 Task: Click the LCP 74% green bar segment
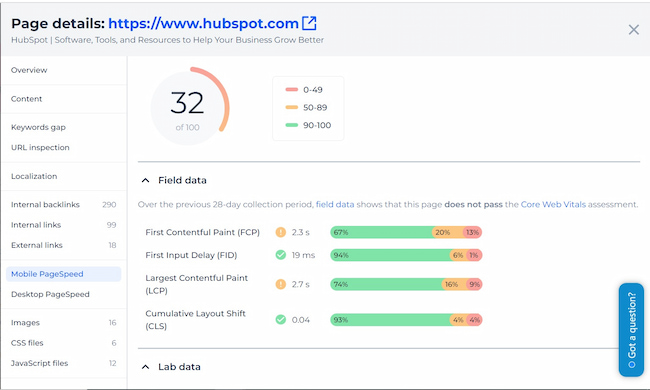[386, 284]
